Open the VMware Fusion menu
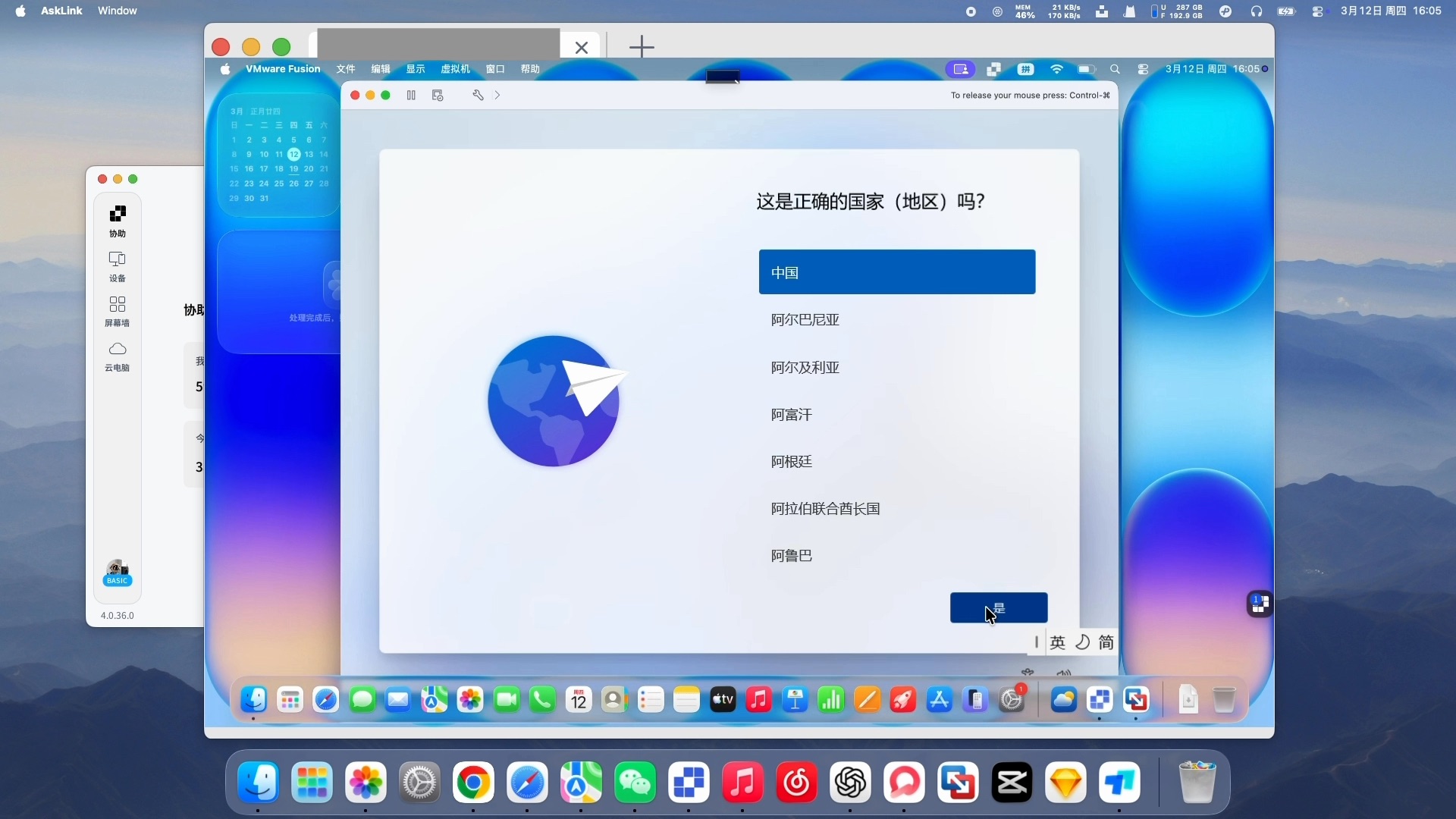This screenshot has width=1456, height=819. [x=283, y=69]
